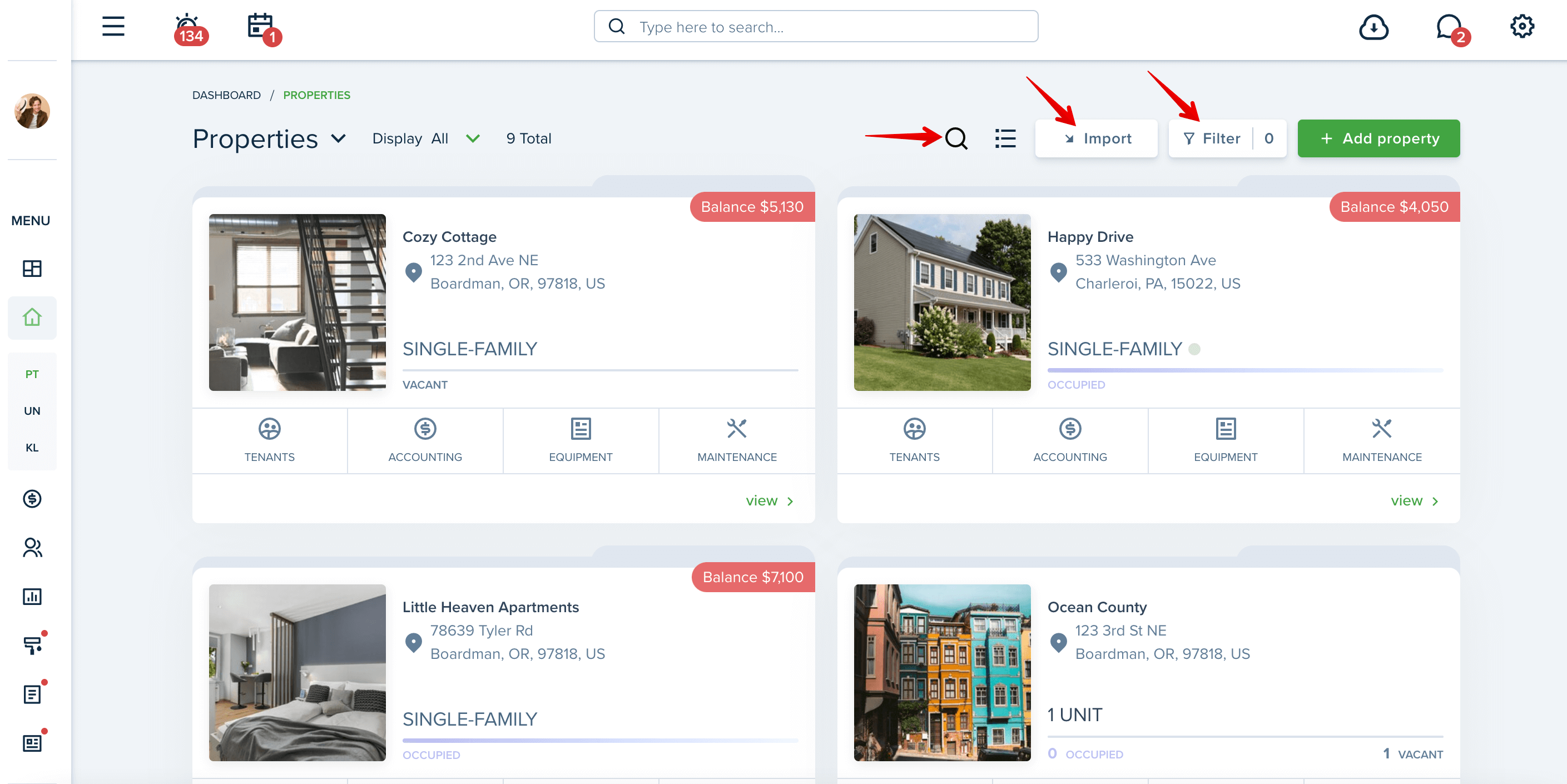Open Ocean County colorful houses photo

(943, 673)
